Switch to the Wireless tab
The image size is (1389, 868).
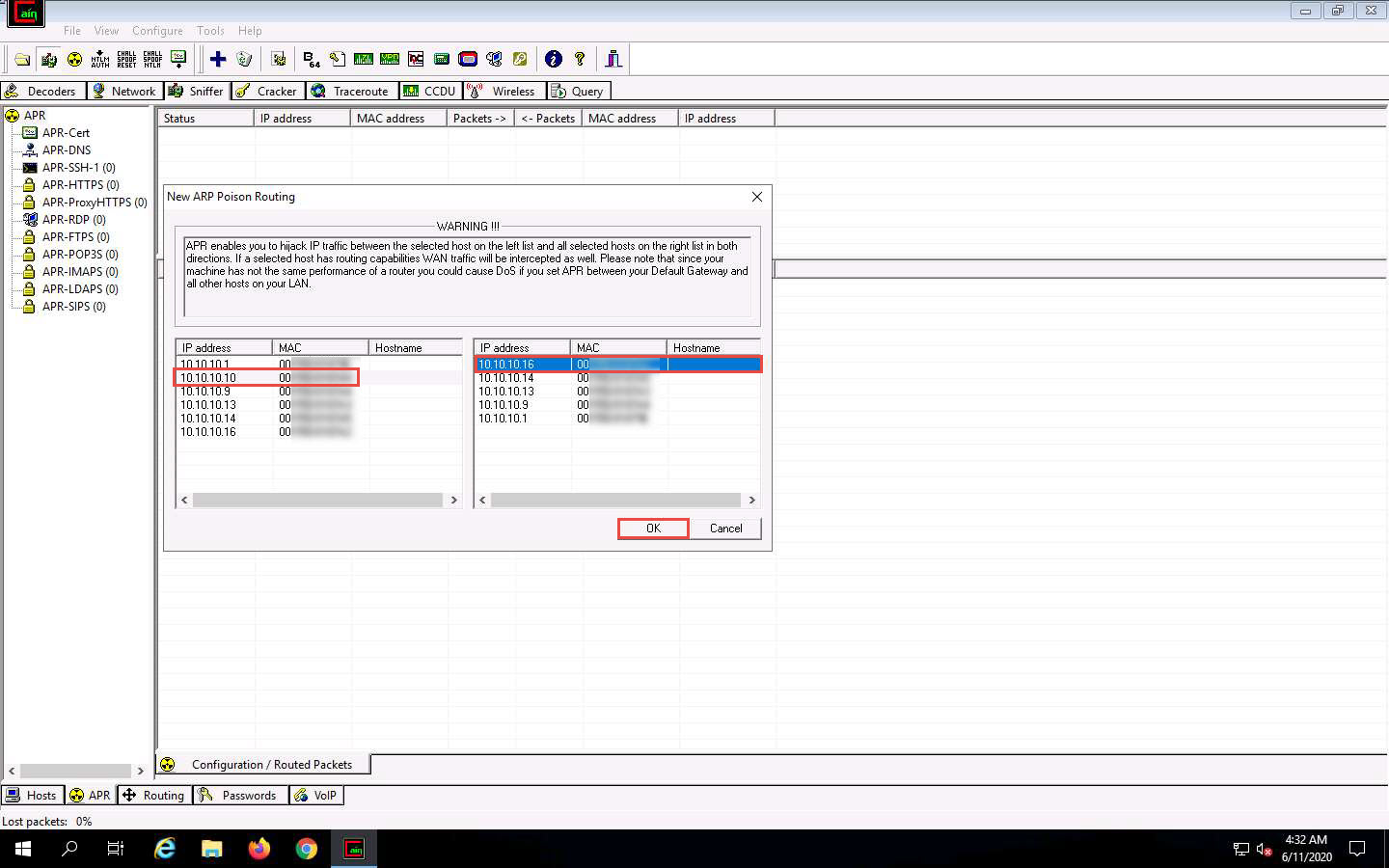pyautogui.click(x=504, y=91)
